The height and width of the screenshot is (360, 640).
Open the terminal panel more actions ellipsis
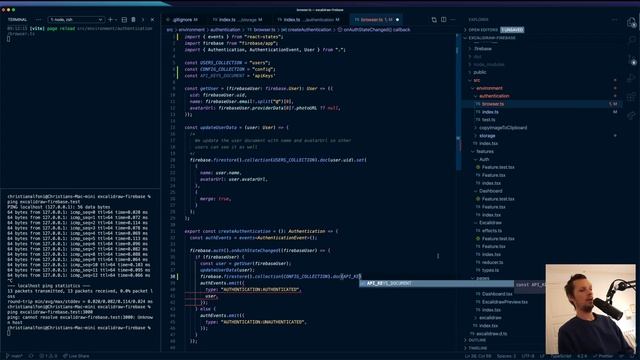pos(38,20)
